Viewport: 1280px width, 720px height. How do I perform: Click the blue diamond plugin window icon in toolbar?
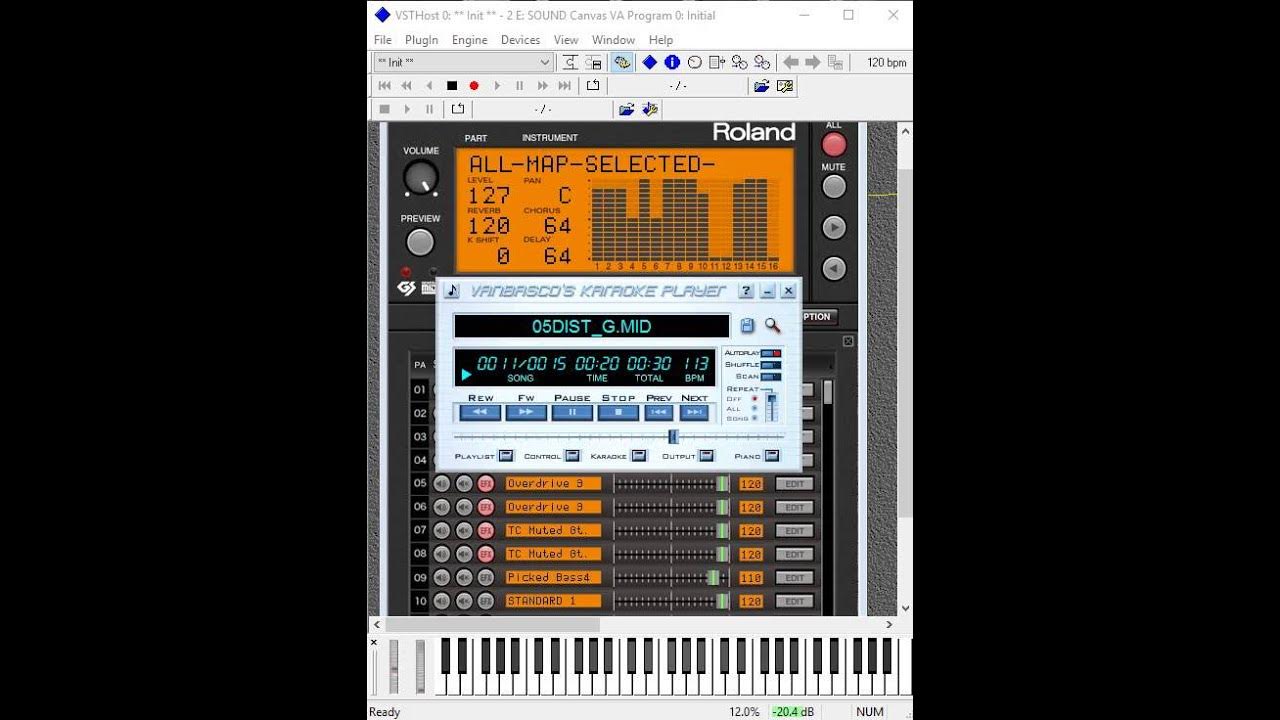649,62
